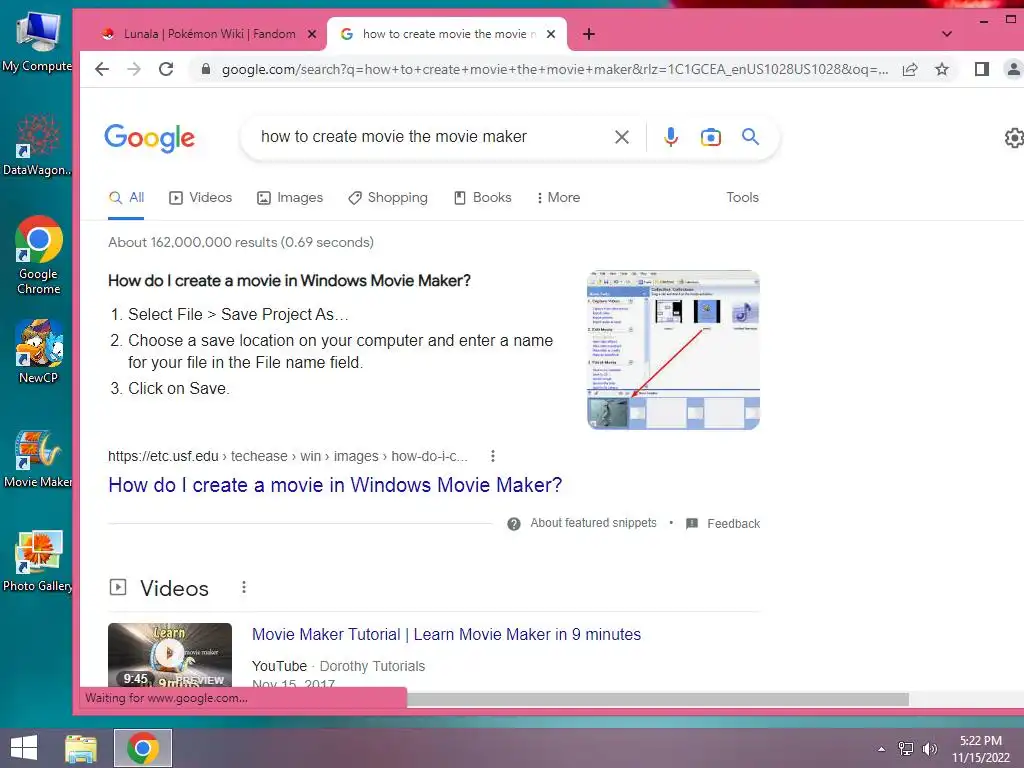The height and width of the screenshot is (768, 1024).
Task: Switch to Shopping results
Action: point(388,197)
